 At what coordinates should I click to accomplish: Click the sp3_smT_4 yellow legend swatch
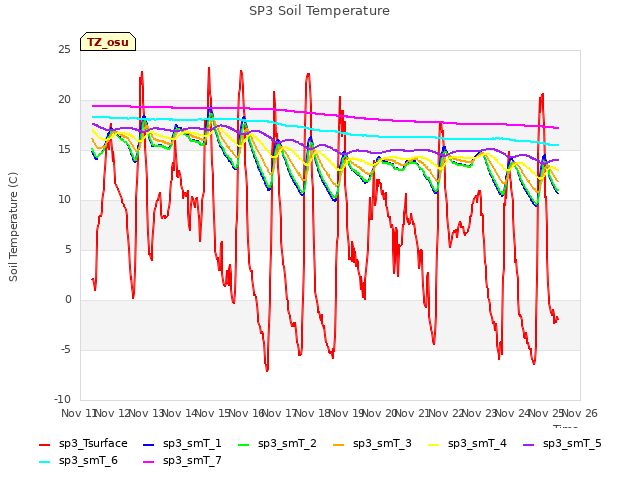click(433, 444)
